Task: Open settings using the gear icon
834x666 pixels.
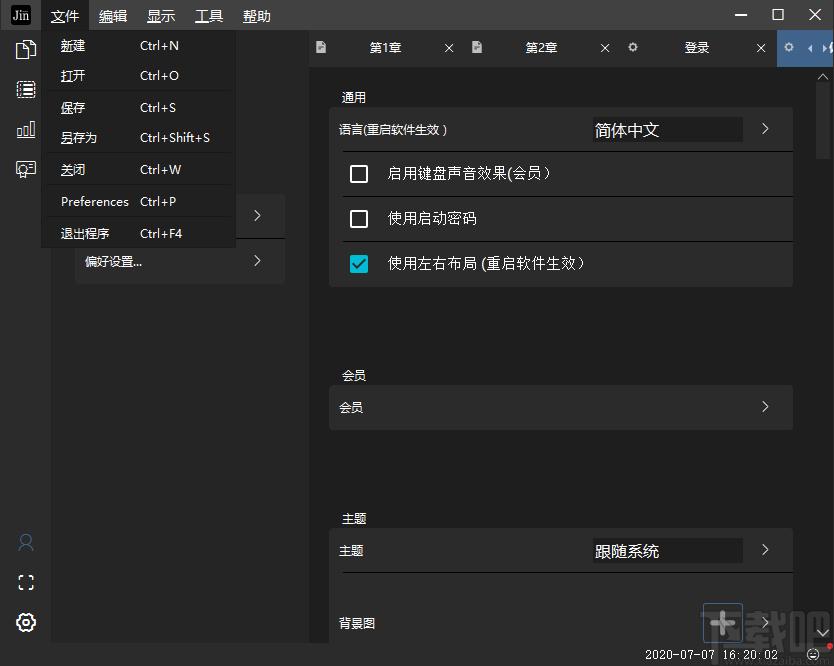Action: point(25,622)
